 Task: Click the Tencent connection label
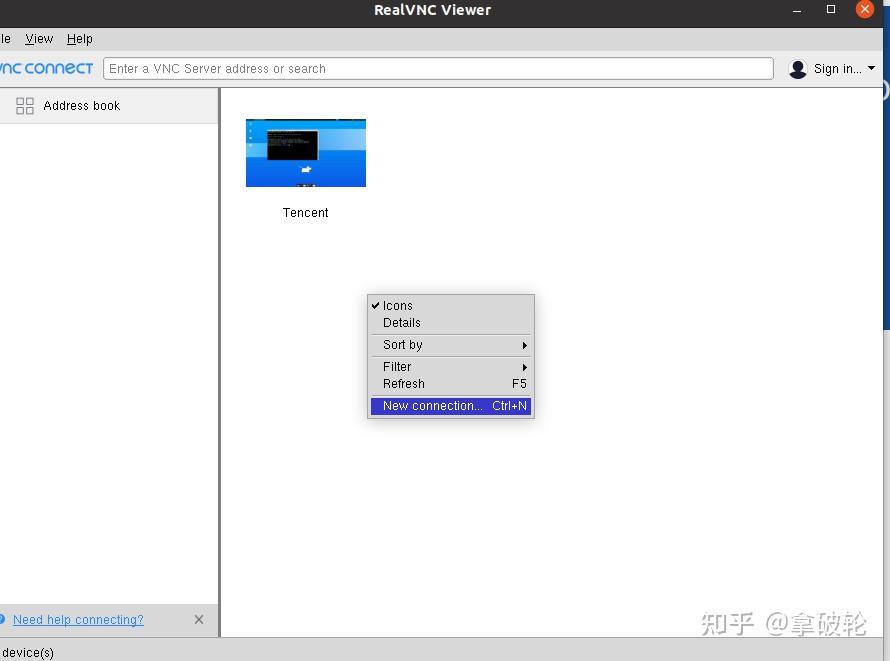click(x=305, y=212)
